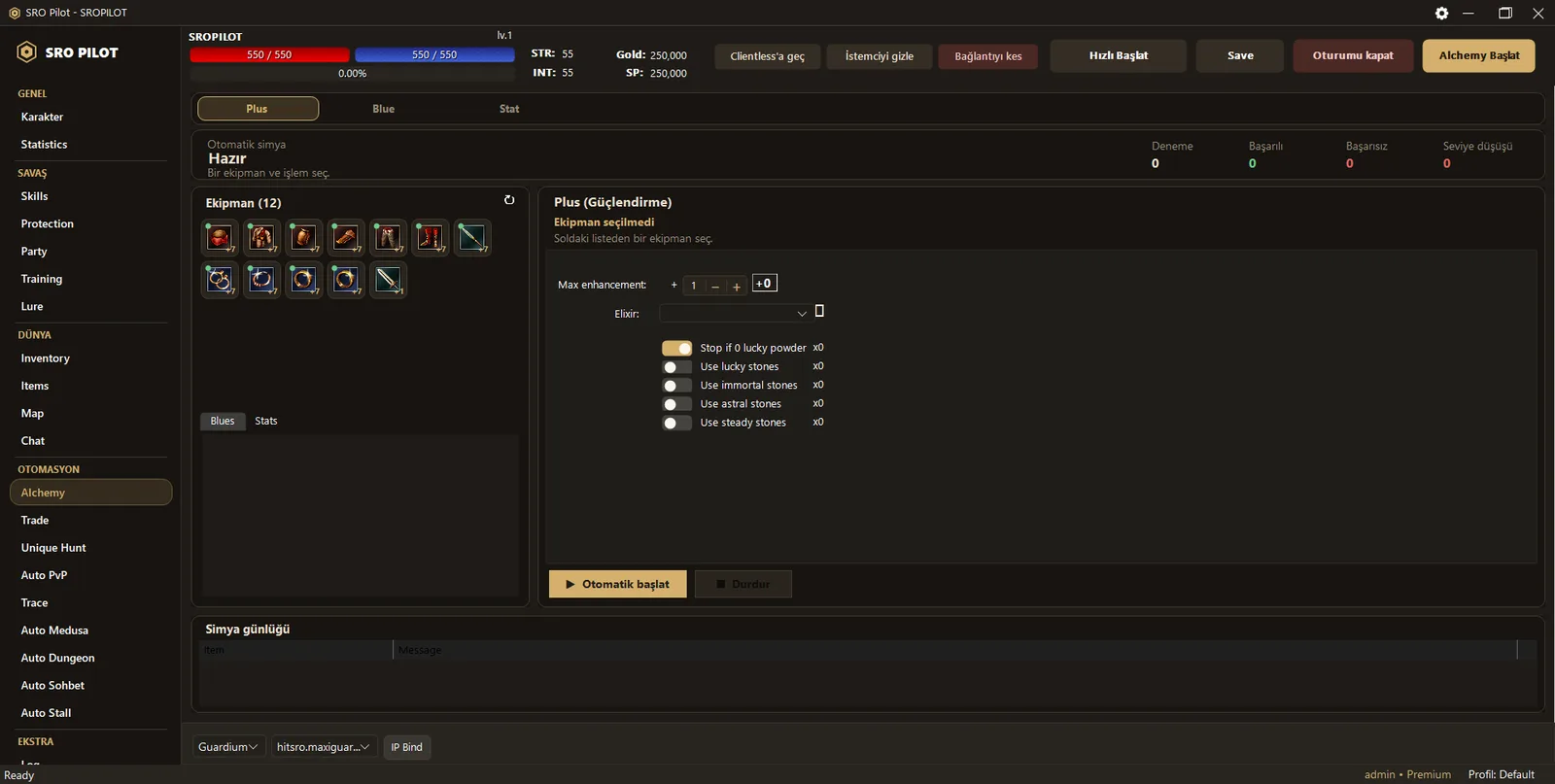
Task: Increase max enhancement with plus stepper
Action: [x=737, y=286]
